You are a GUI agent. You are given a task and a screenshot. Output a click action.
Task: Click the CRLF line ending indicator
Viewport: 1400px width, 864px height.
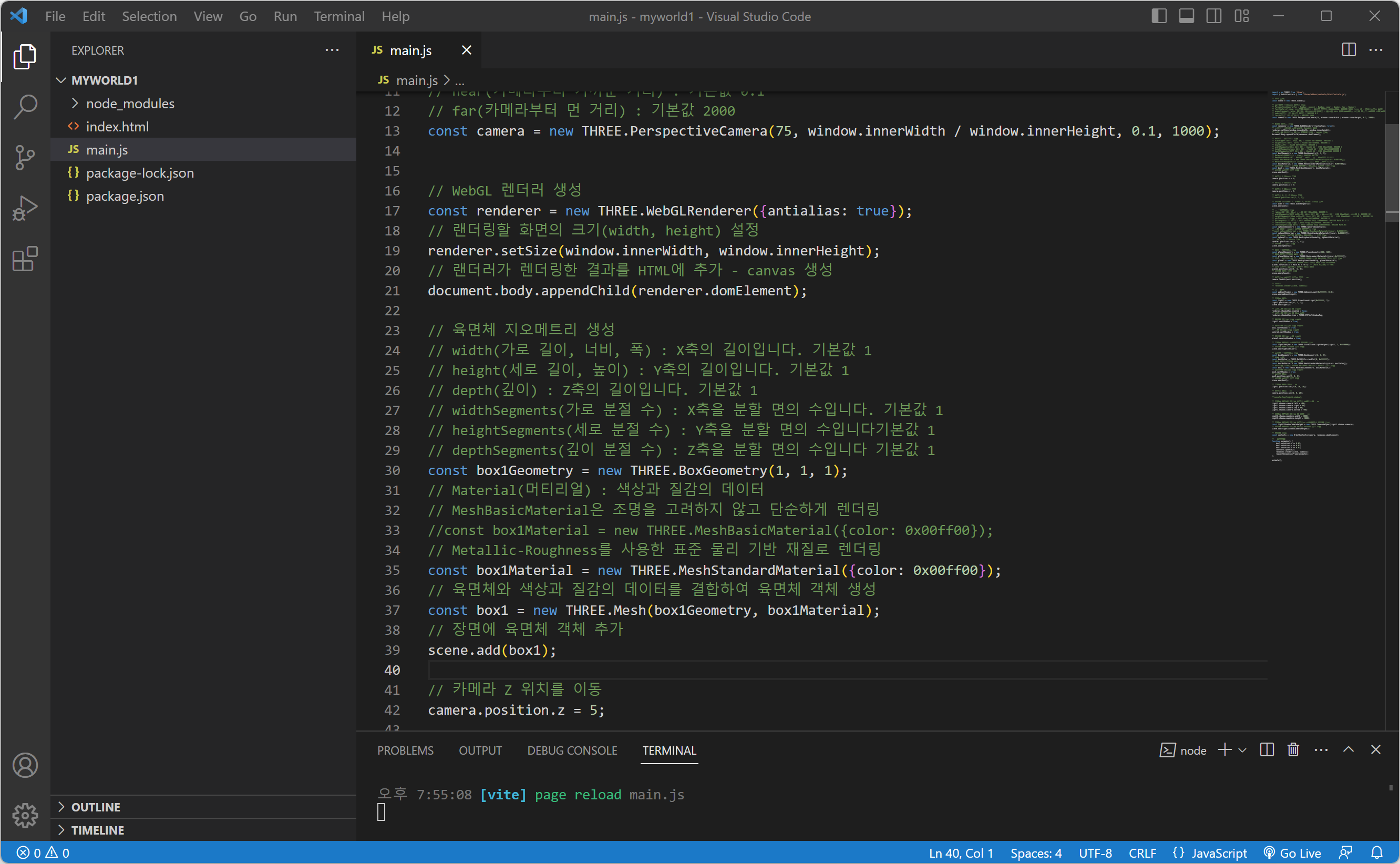pos(1142,852)
